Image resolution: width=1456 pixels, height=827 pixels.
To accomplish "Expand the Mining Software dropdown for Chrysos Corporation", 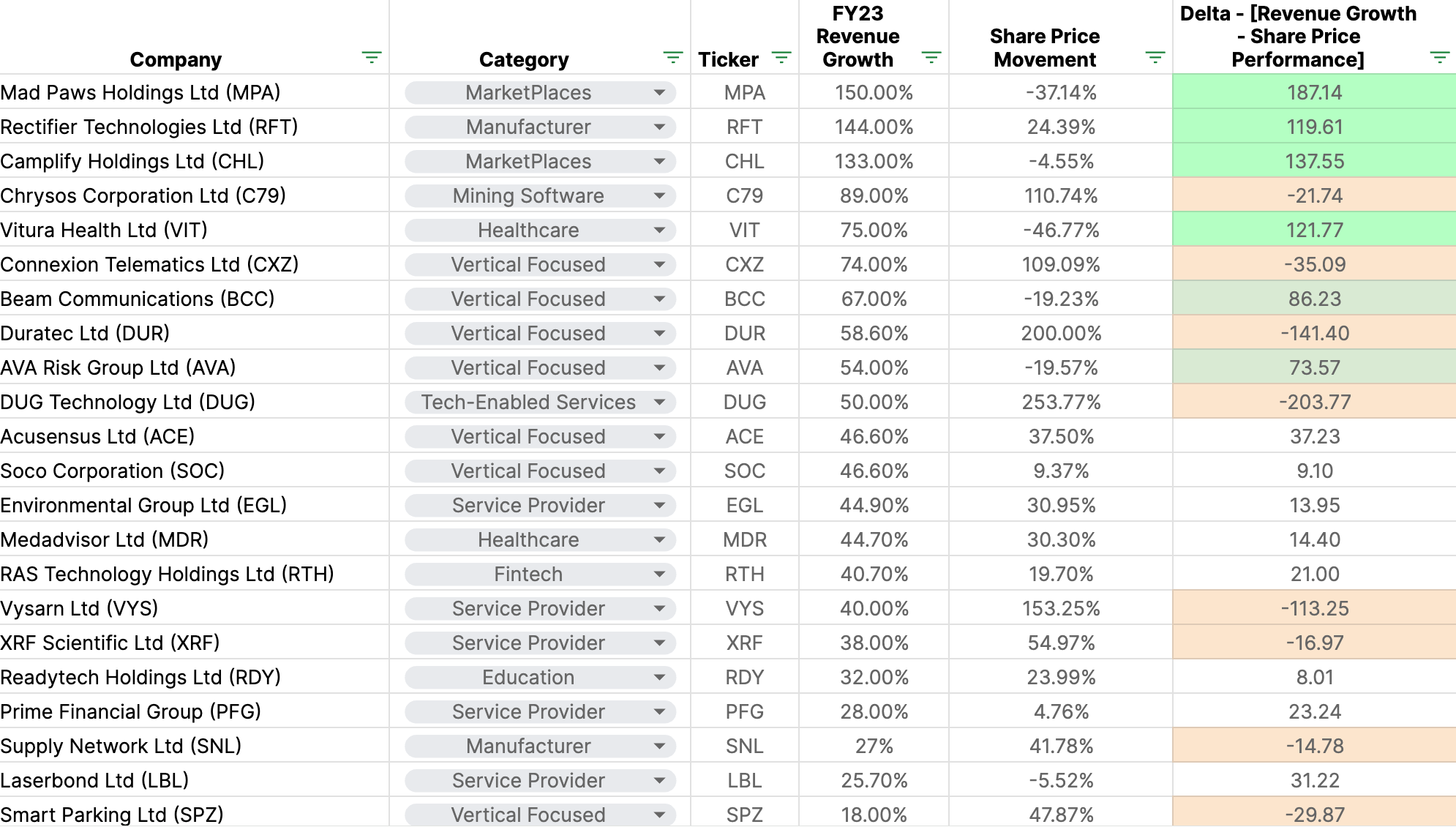I will pos(661,195).
